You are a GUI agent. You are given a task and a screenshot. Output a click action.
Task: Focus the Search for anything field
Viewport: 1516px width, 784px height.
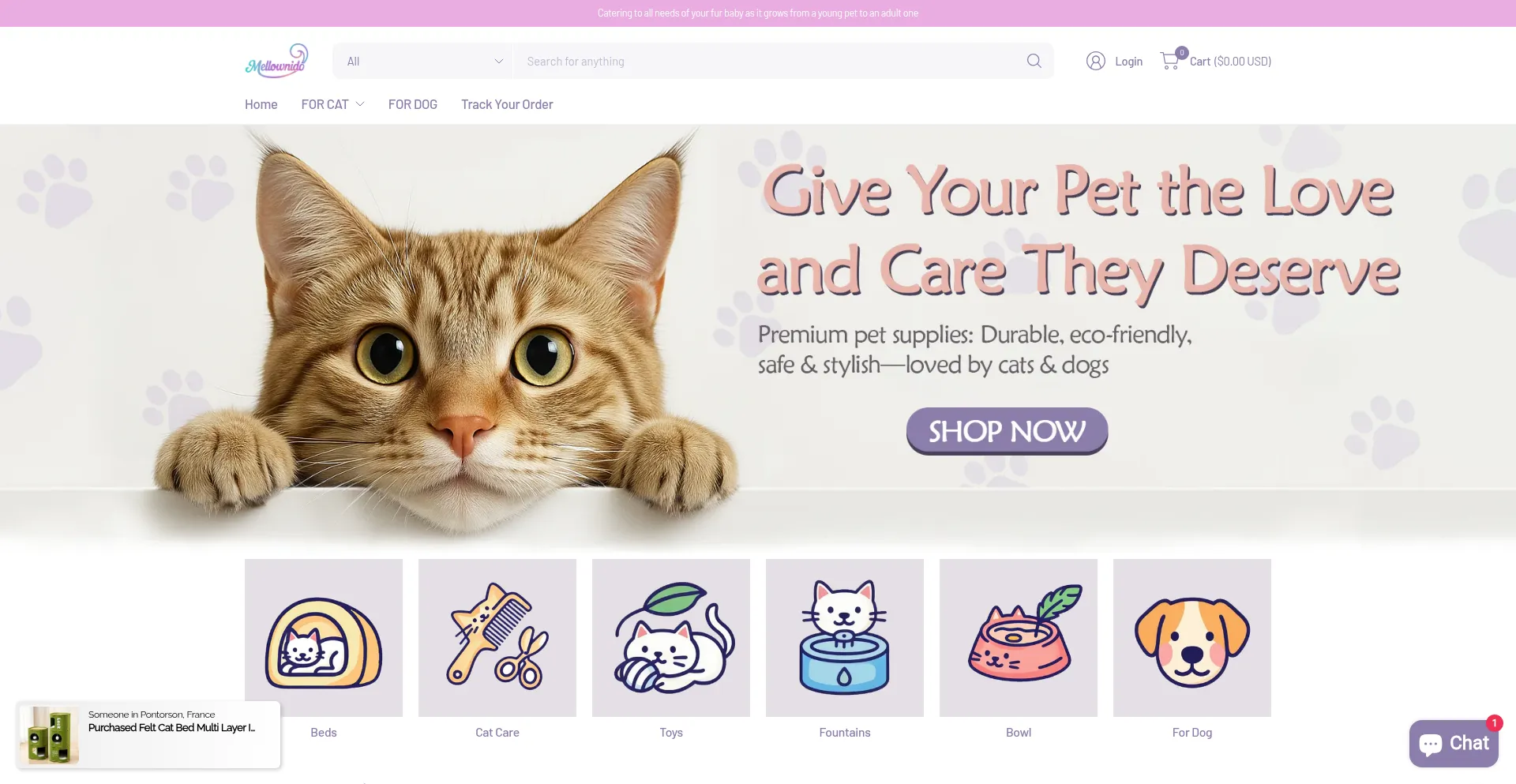770,61
